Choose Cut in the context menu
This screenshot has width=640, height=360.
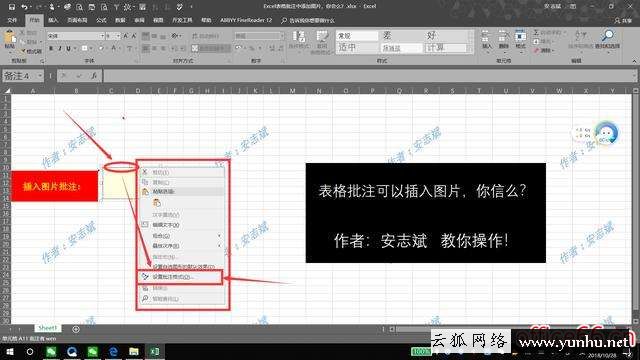[x=182, y=173]
